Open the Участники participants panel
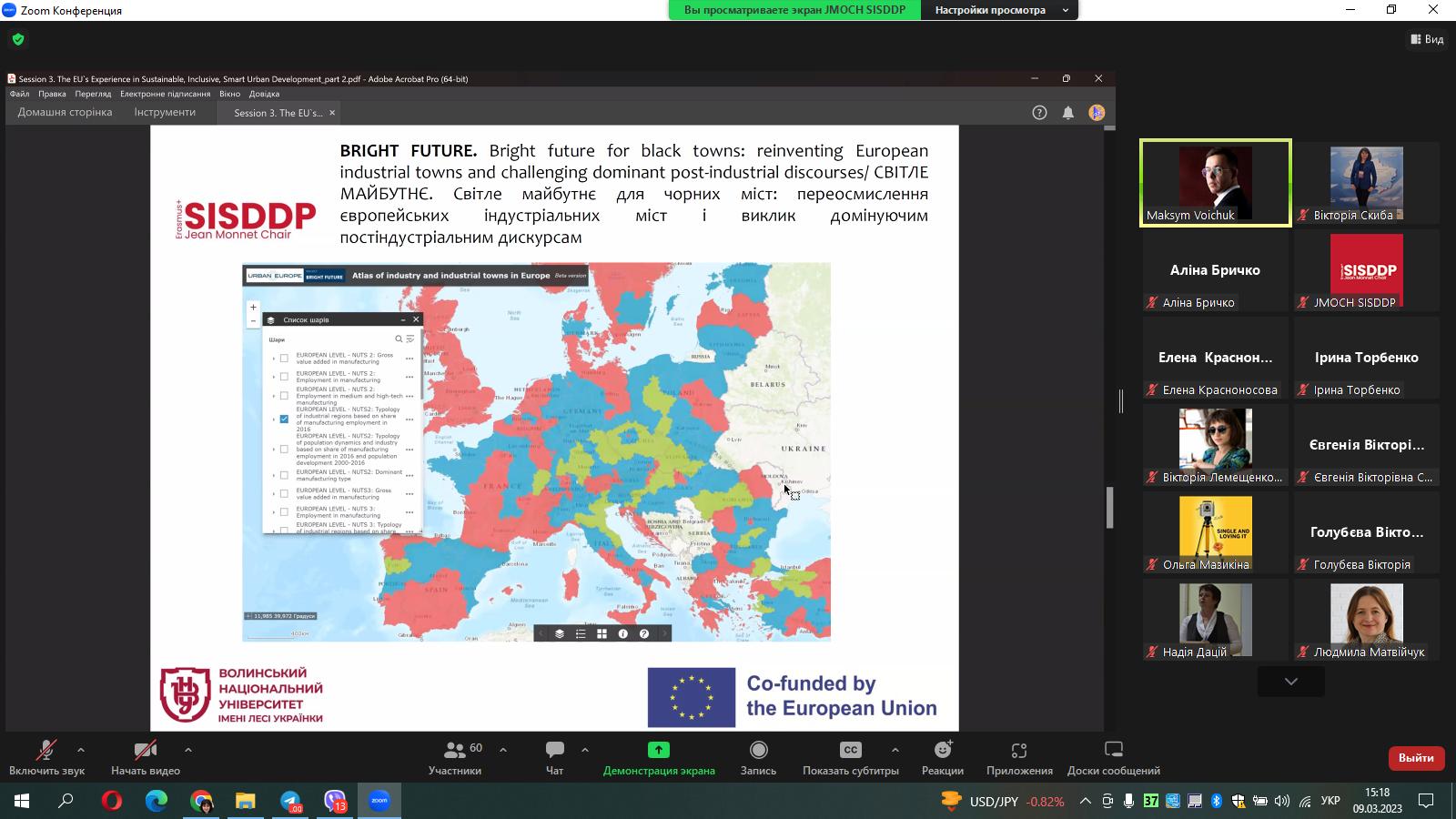This screenshot has width=1456, height=819. click(454, 757)
